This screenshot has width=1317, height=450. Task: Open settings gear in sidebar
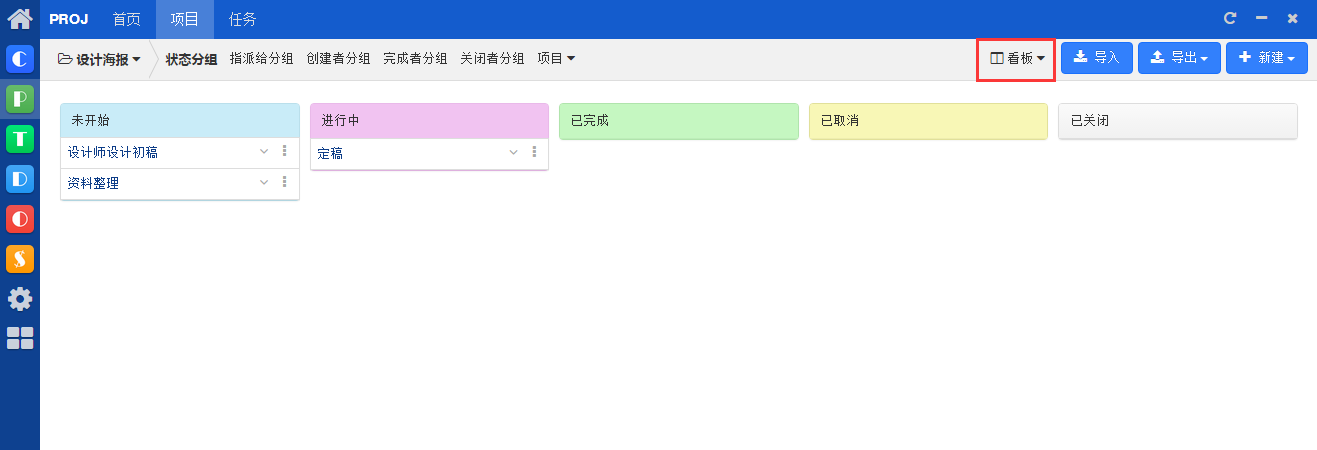(x=20, y=299)
